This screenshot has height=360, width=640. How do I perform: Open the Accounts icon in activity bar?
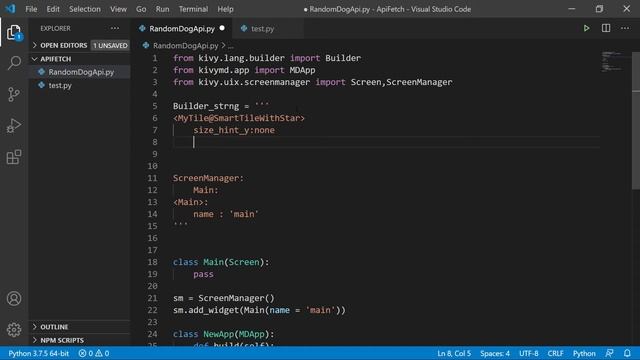[14, 298]
